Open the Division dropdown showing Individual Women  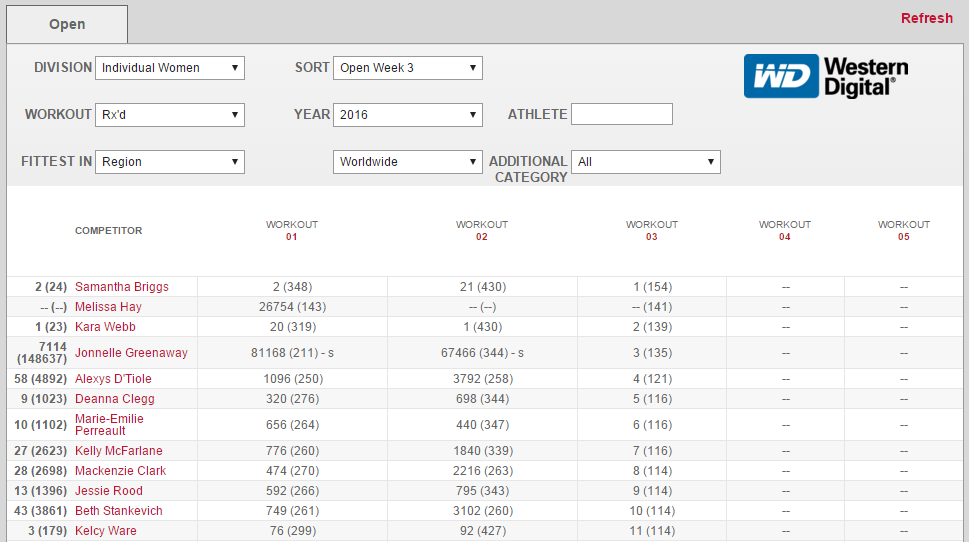170,68
